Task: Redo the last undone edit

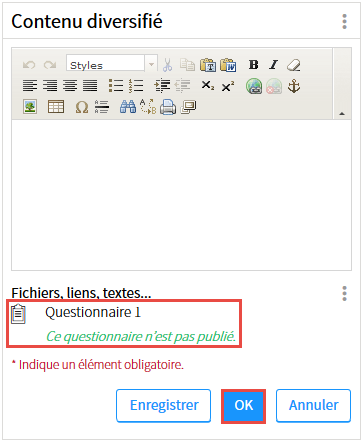Action: click(x=50, y=65)
